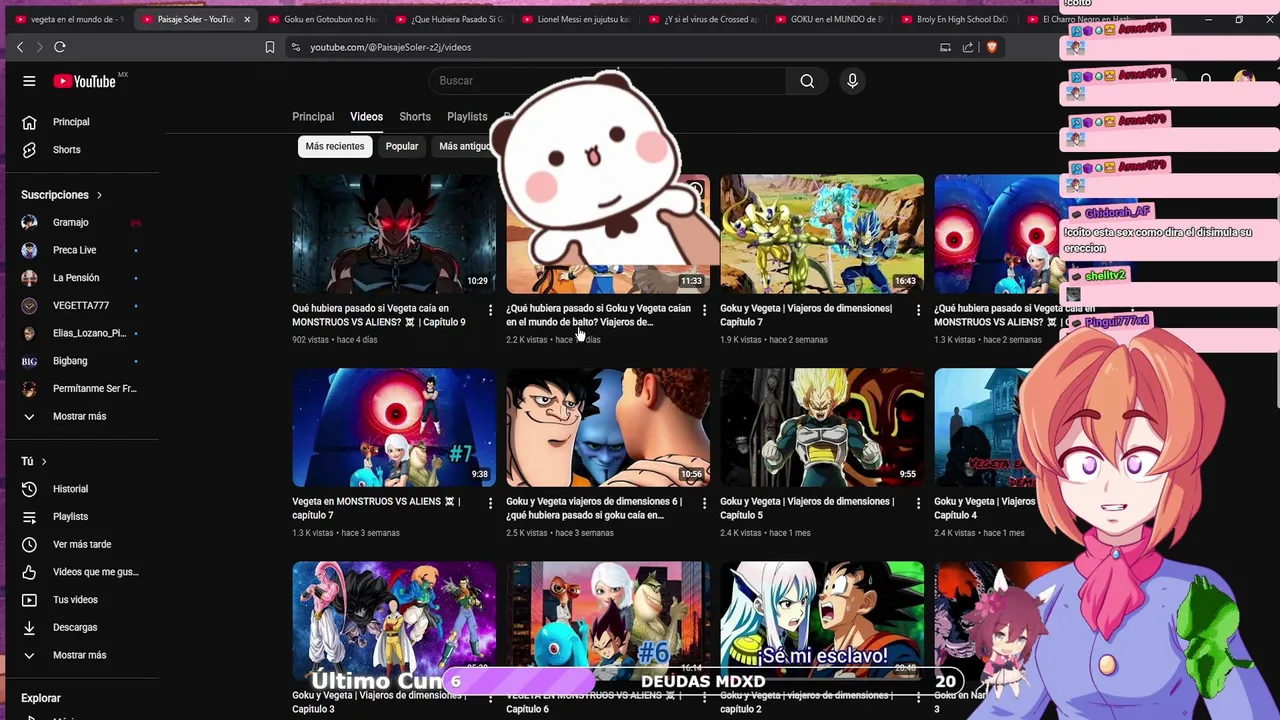Switch to Principal channel tab
This screenshot has width=1280, height=720.
coord(313,117)
